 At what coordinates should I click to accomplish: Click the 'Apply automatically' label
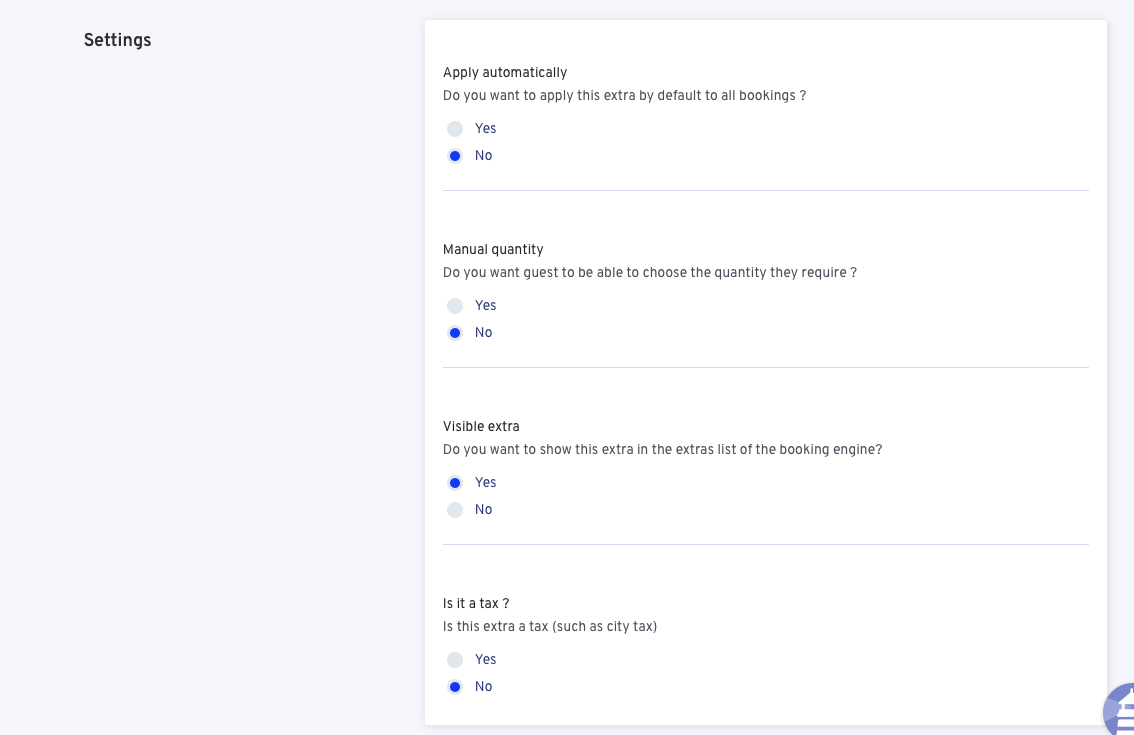pos(505,72)
